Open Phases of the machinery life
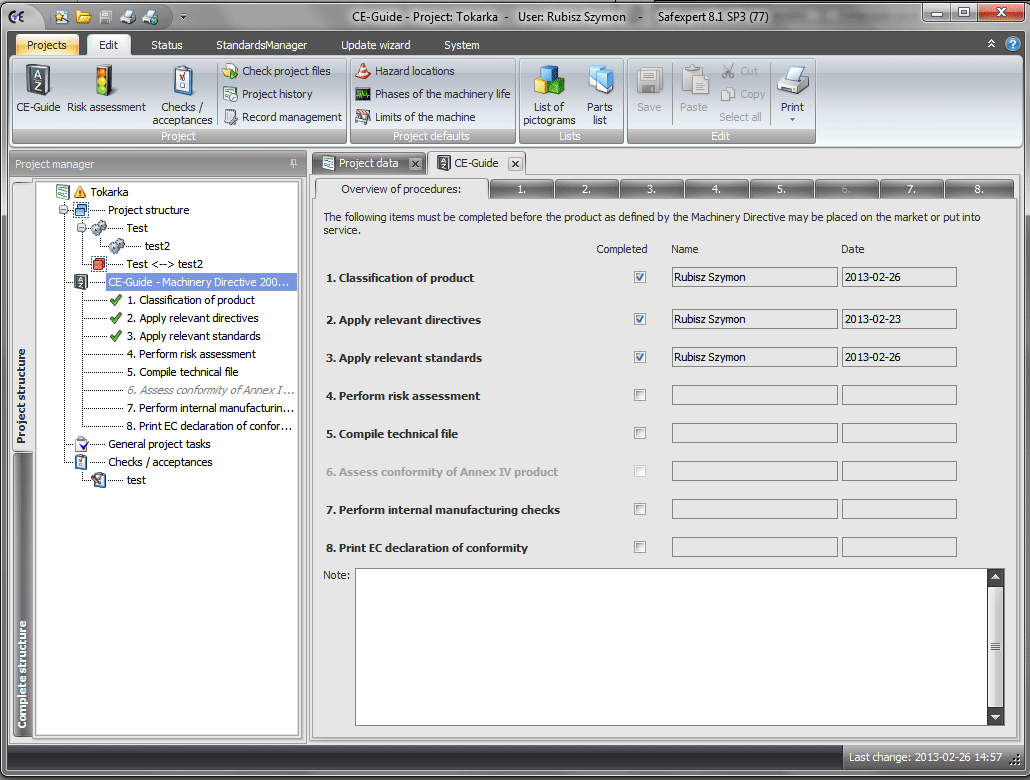Image resolution: width=1030 pixels, height=780 pixels. [441, 94]
